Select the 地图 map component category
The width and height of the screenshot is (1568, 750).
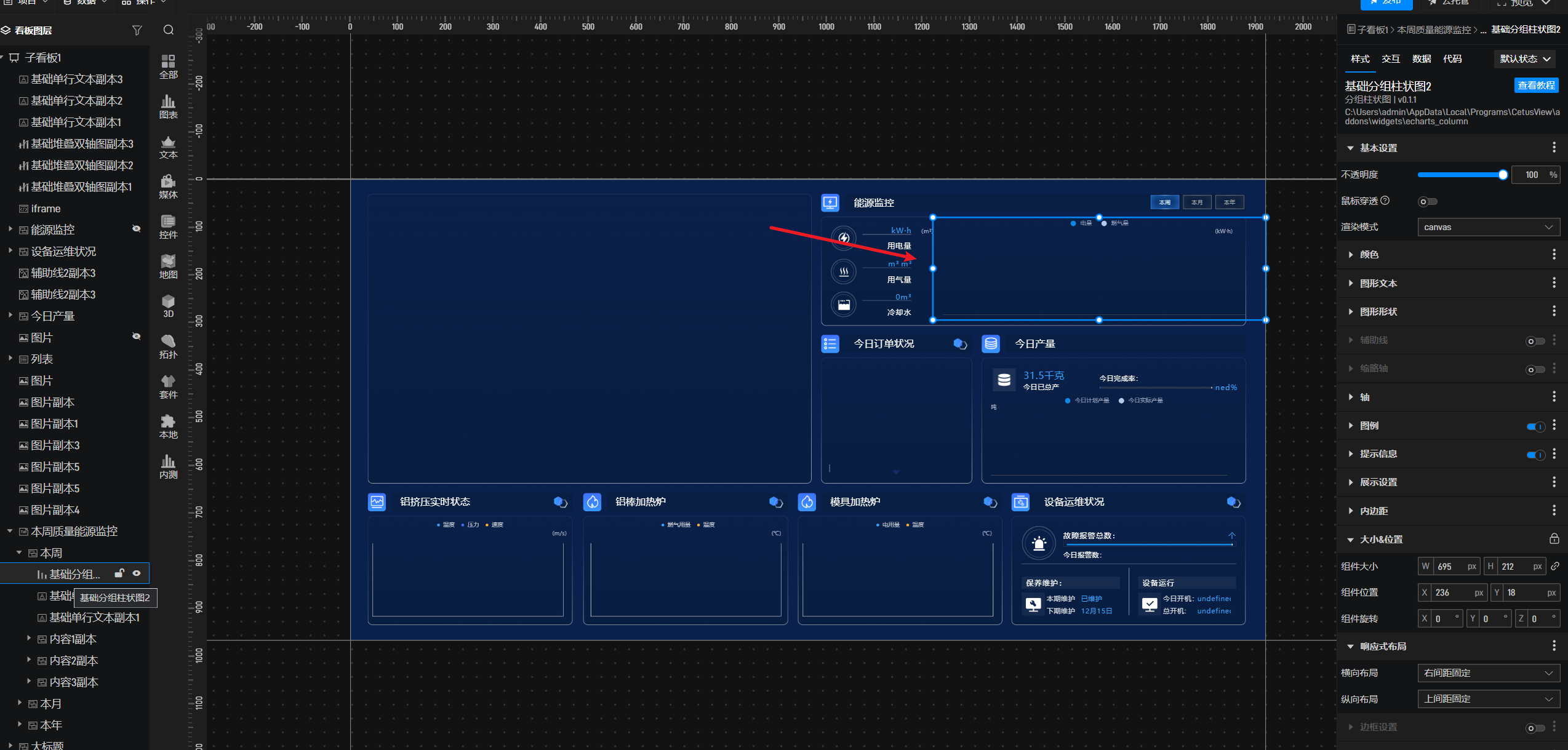pos(168,266)
